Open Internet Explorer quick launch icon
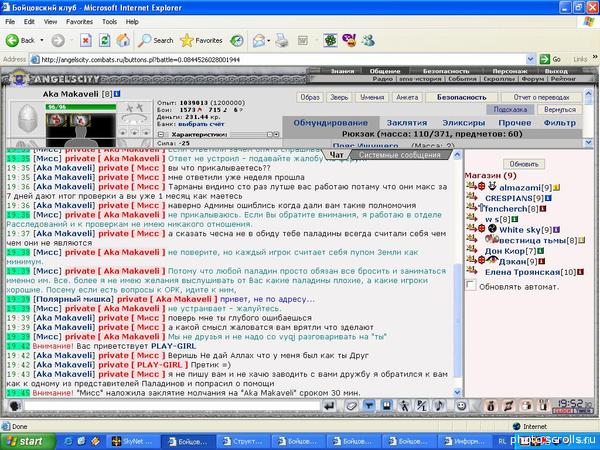600x450 pixels. (x=69, y=441)
